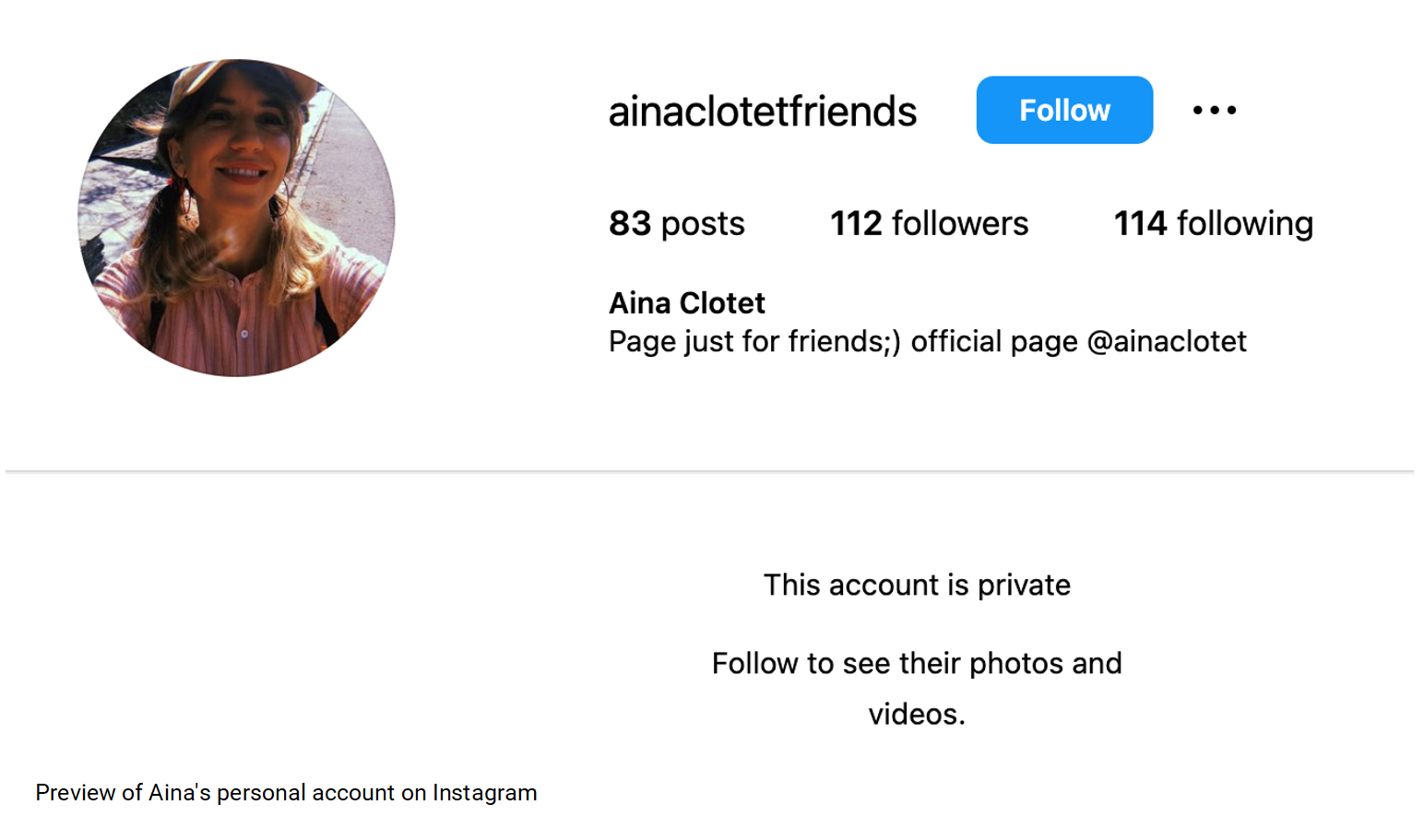Click the 'Preview of Aina's personal account' caption
Image resolution: width=1424 pixels, height=840 pixels.
[x=215, y=793]
